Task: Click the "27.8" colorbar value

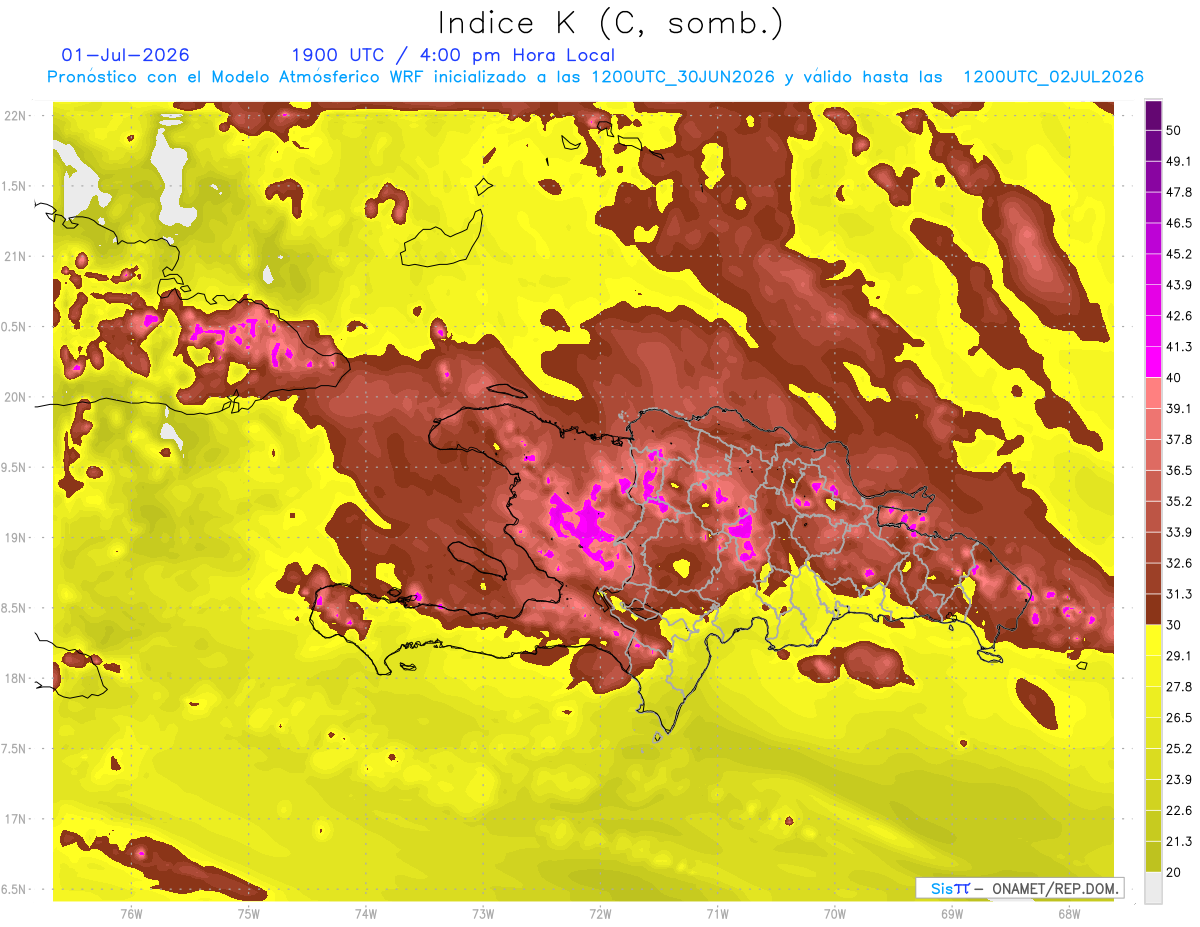Action: pyautogui.click(x=1179, y=687)
